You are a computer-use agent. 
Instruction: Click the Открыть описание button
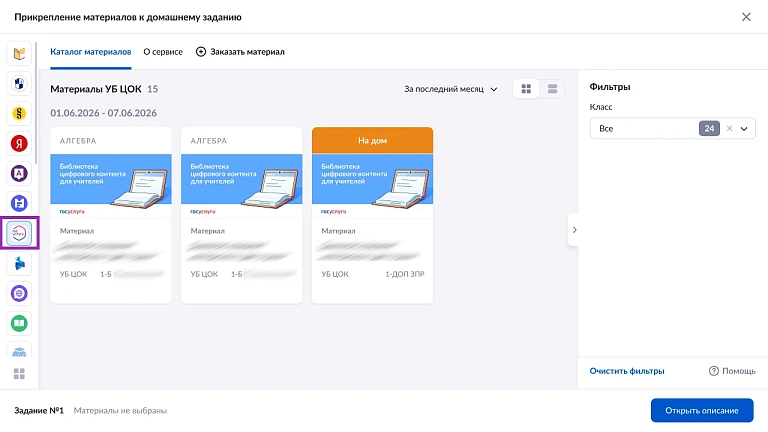(702, 410)
